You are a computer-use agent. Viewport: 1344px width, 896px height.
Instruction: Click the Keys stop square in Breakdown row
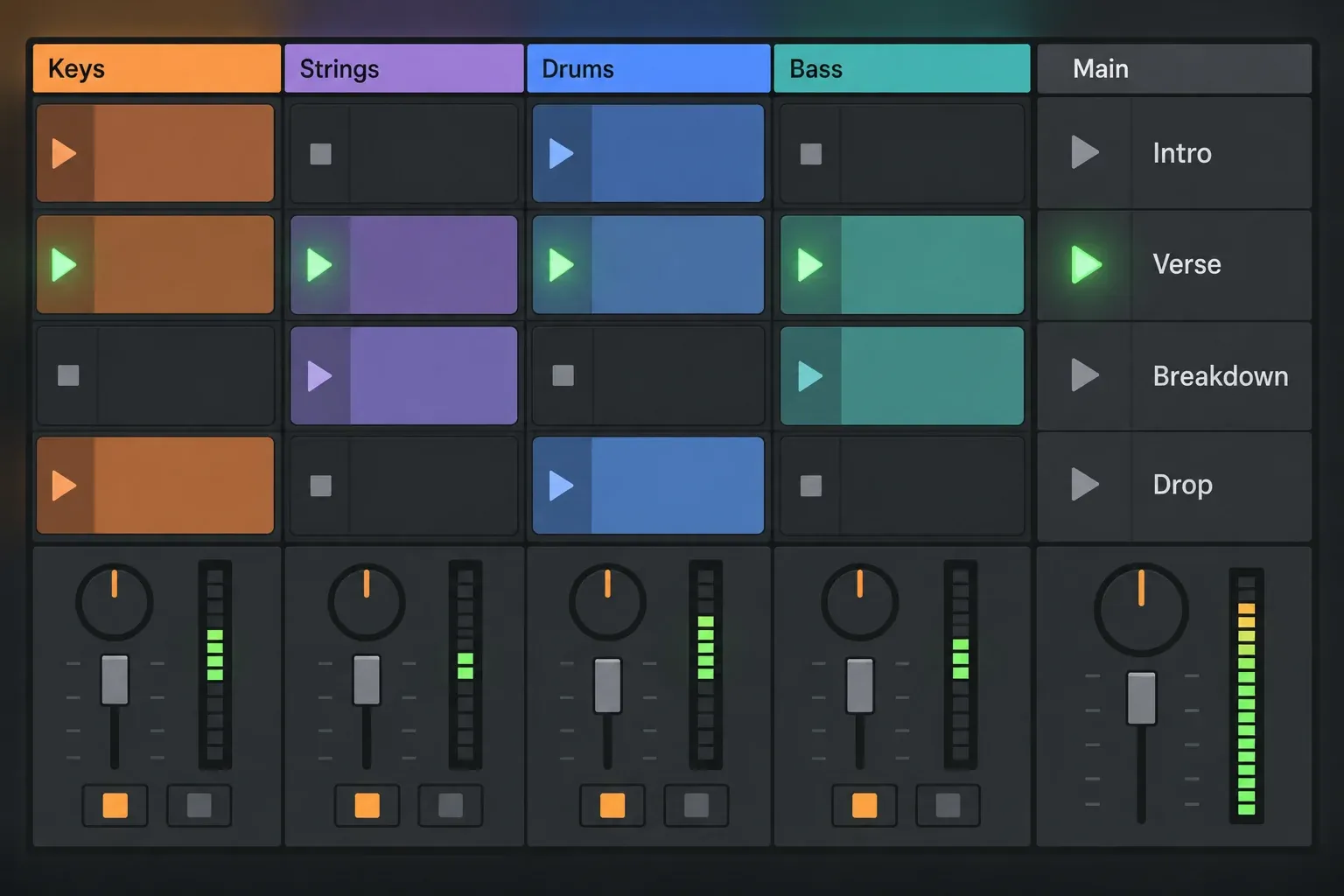pos(68,375)
